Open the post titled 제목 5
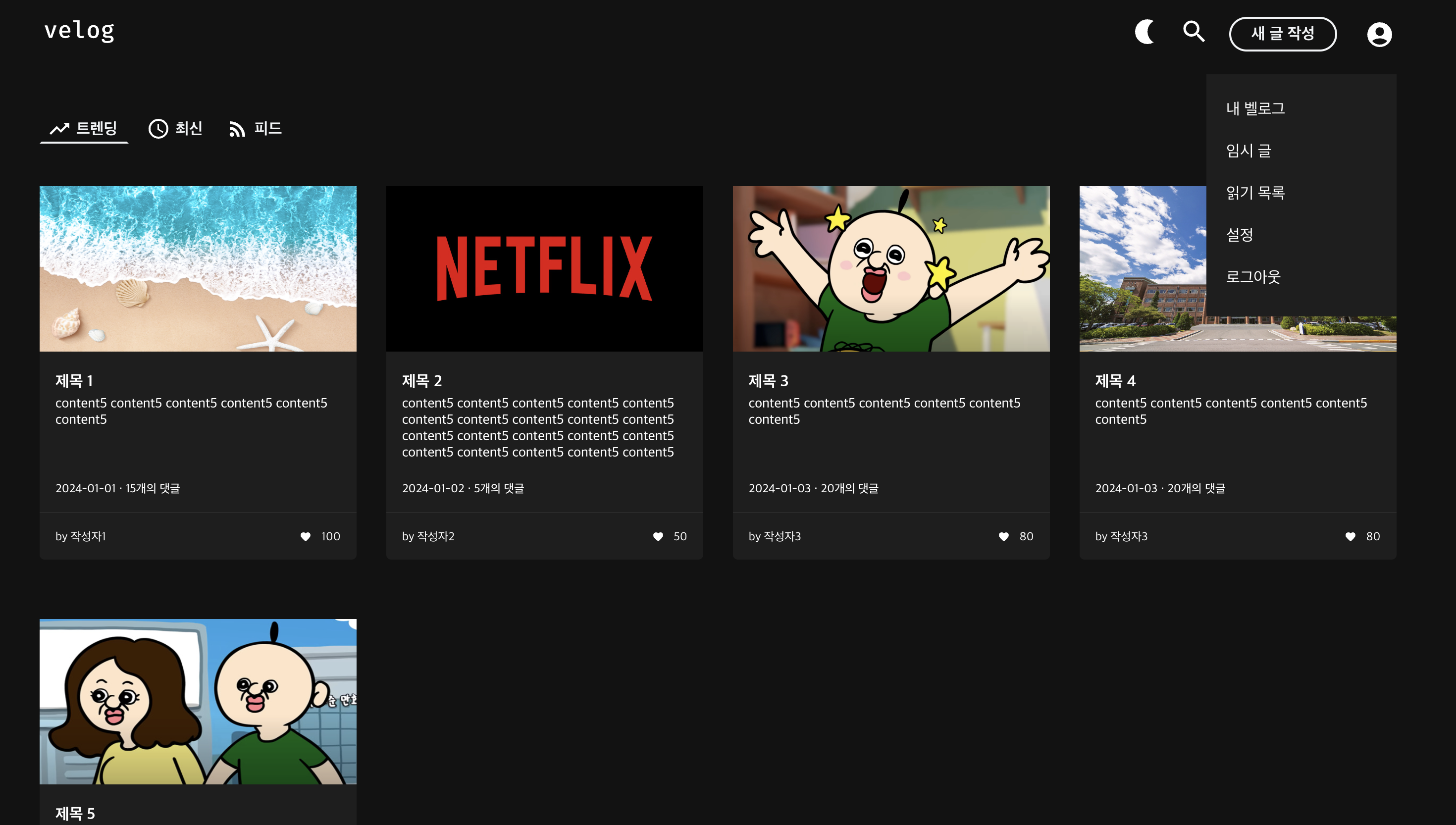The height and width of the screenshot is (825, 1456). [x=75, y=814]
